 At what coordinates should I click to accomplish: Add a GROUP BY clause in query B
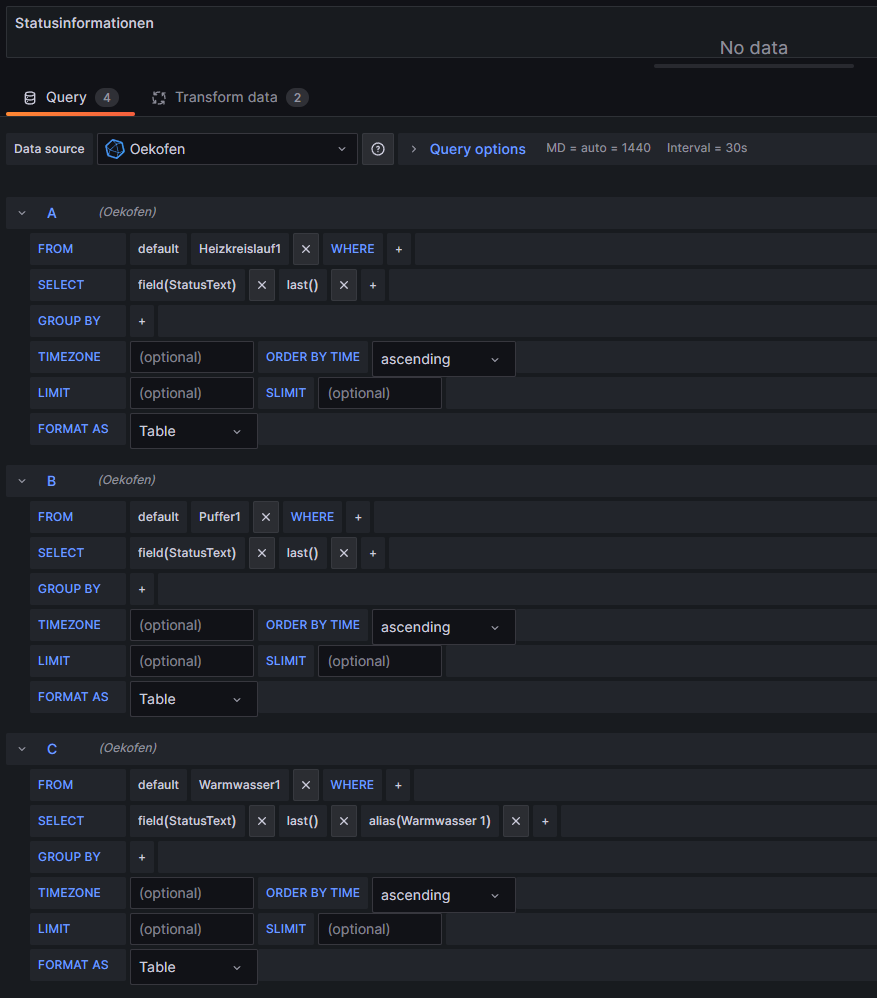coord(142,589)
